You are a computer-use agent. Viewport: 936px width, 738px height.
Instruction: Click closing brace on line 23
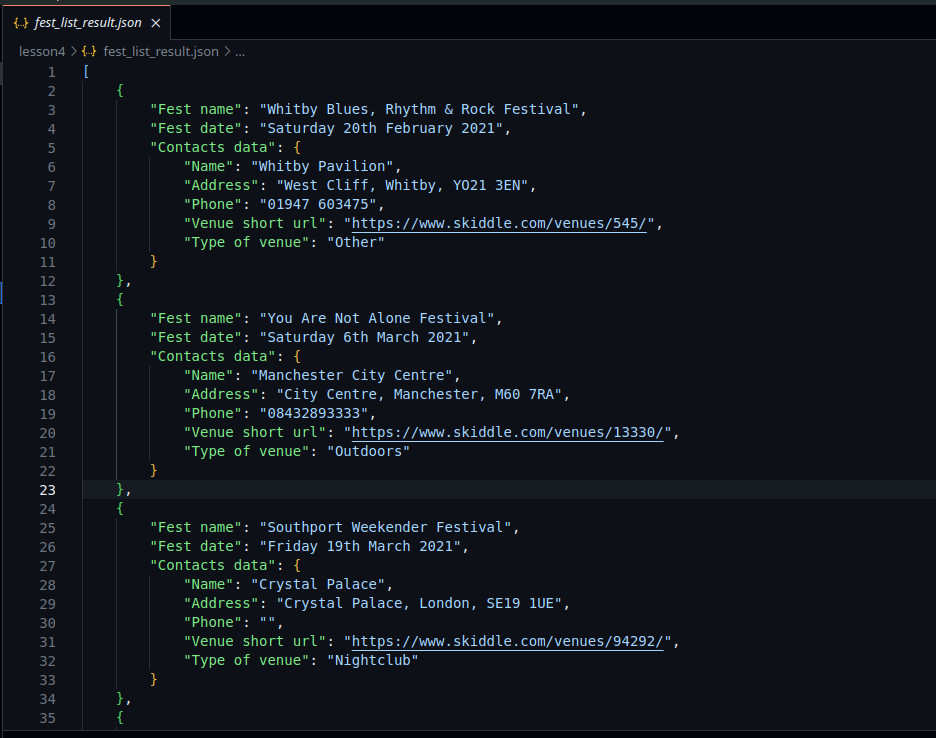pyautogui.click(x=120, y=490)
